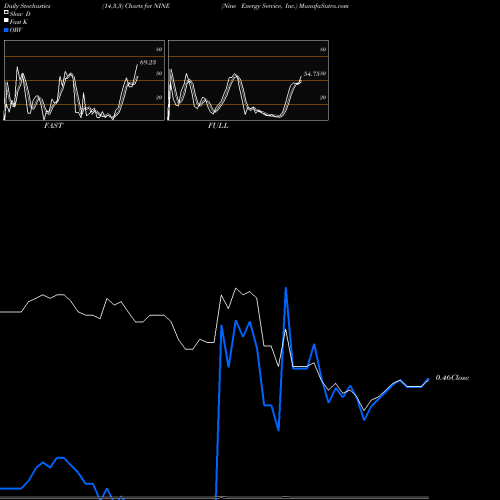Click the tallest blue OBV spike peak

pyautogui.click(x=286, y=288)
